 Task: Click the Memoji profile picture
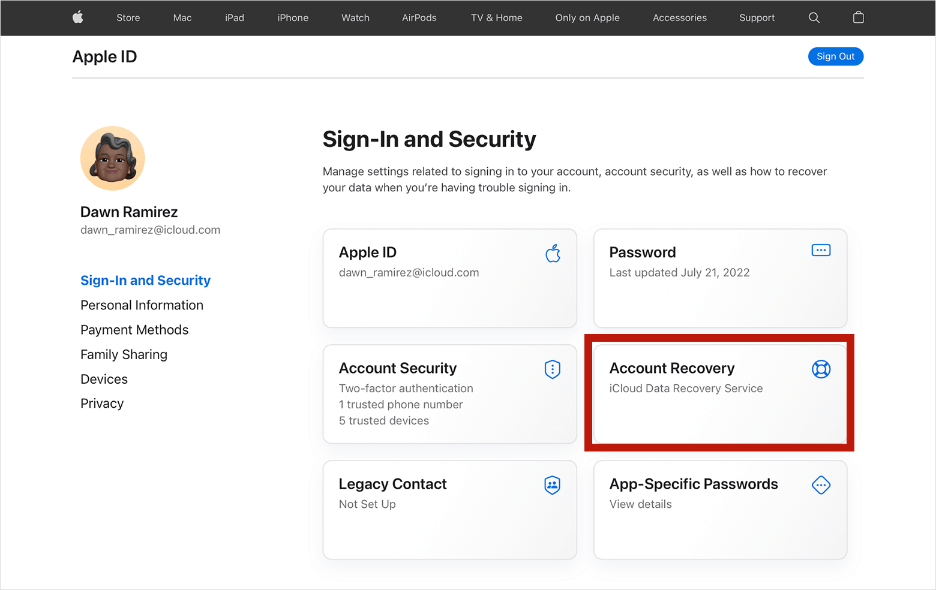112,158
